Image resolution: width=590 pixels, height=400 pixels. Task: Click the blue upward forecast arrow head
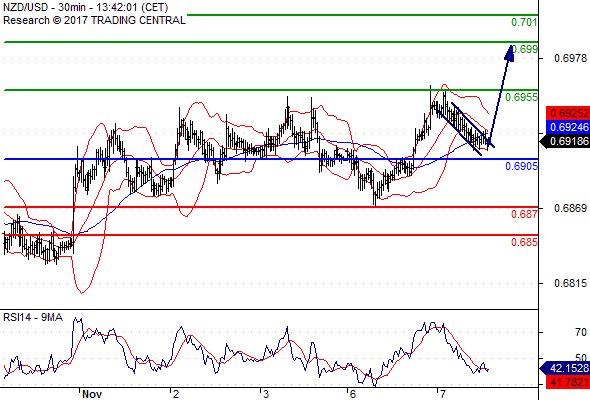tap(509, 53)
